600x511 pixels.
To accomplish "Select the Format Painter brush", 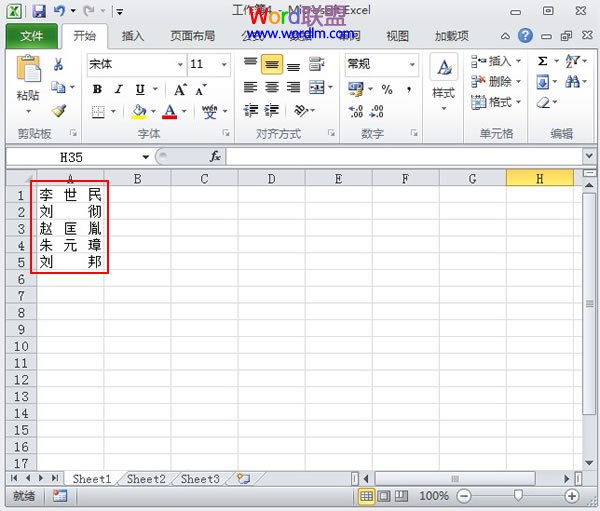I will click(x=59, y=111).
